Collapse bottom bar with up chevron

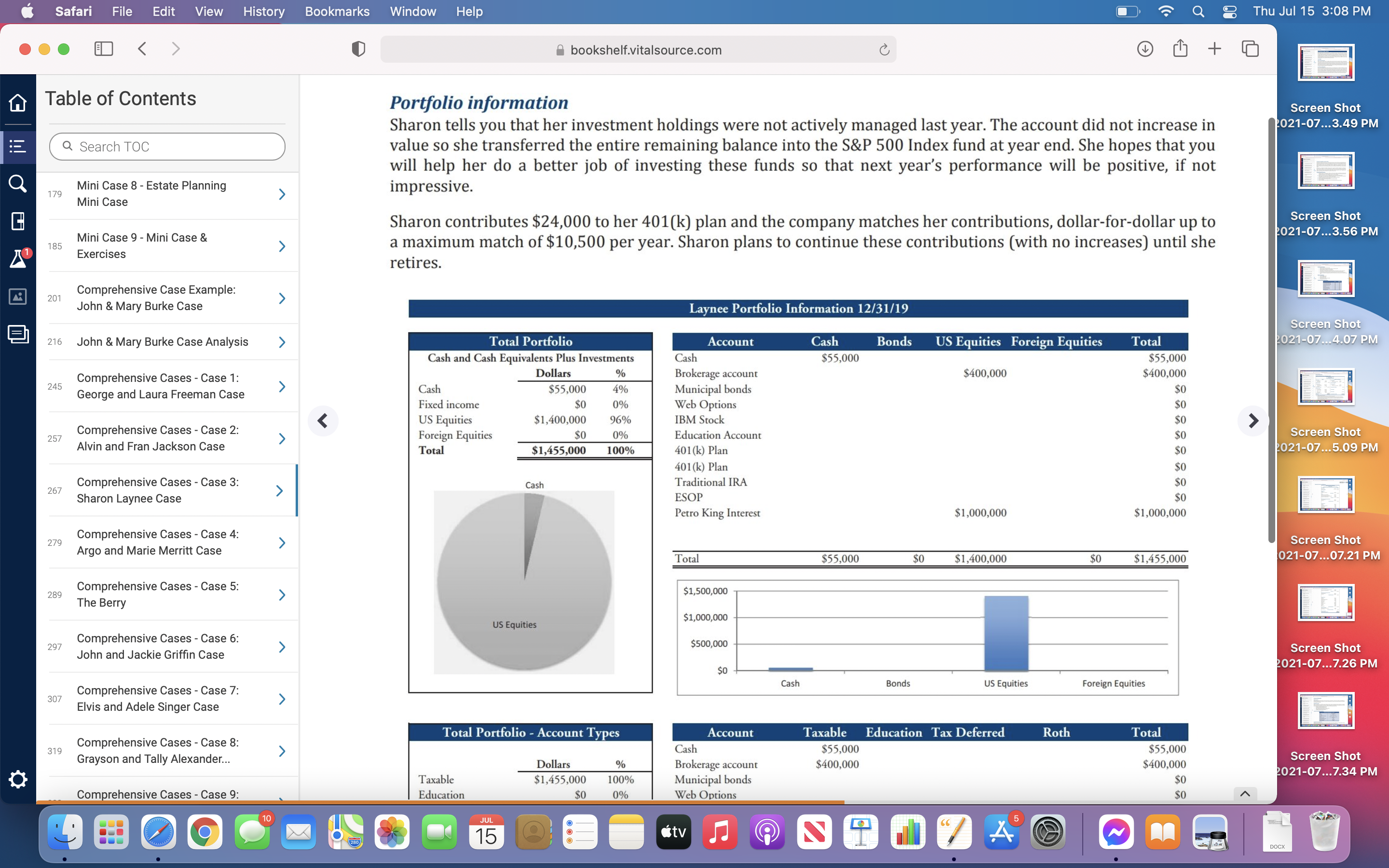click(1245, 794)
